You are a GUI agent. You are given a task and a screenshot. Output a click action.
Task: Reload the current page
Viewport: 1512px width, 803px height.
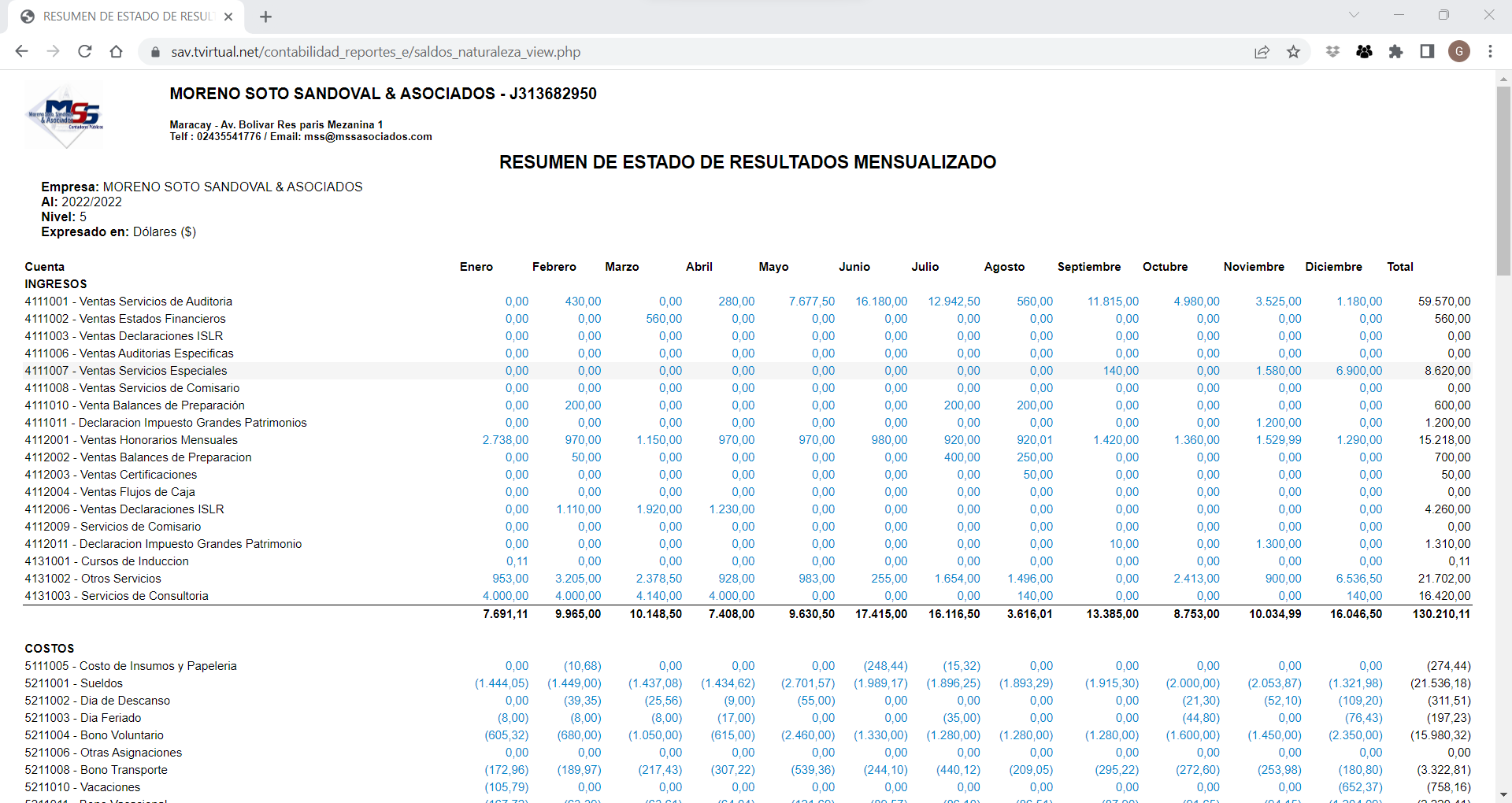tap(84, 51)
